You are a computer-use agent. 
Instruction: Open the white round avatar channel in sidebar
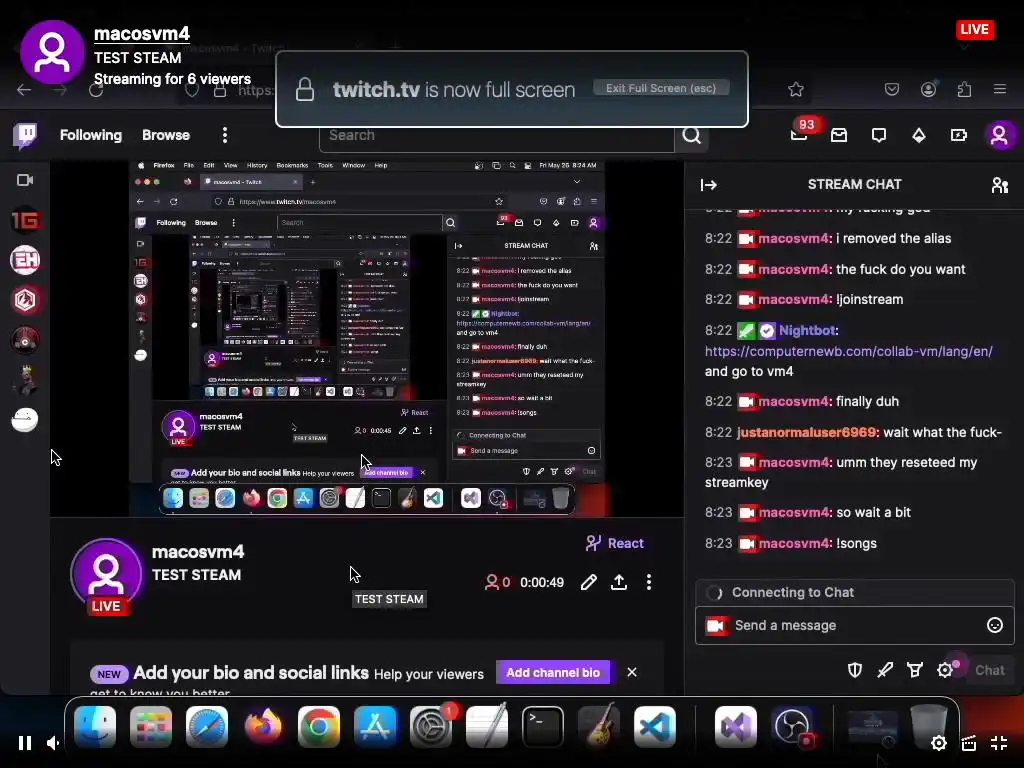click(25, 420)
